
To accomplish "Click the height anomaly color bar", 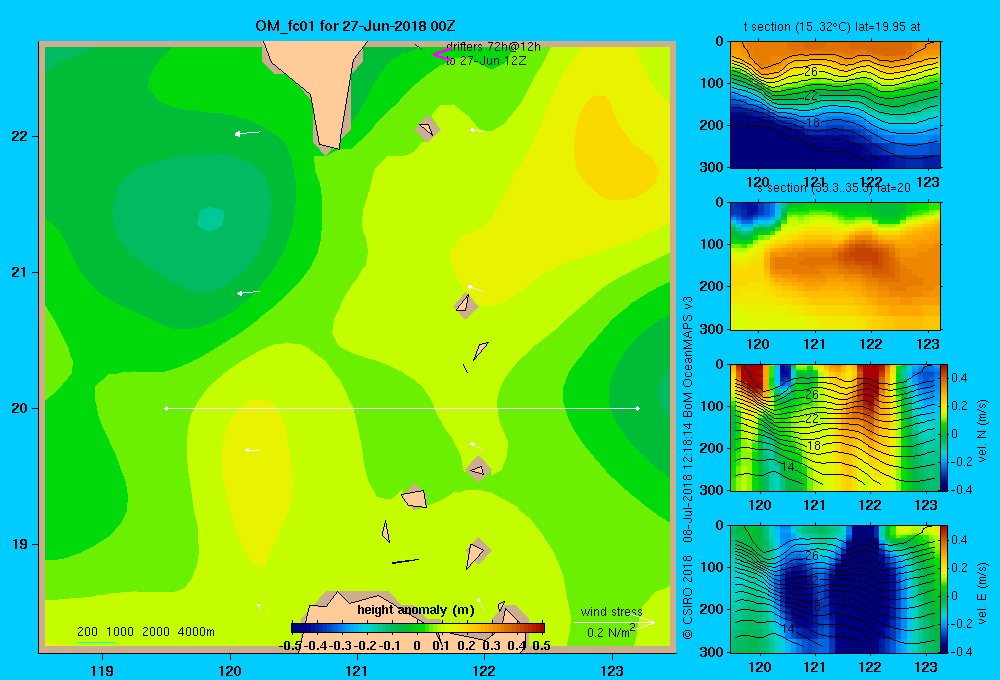I will [418, 628].
